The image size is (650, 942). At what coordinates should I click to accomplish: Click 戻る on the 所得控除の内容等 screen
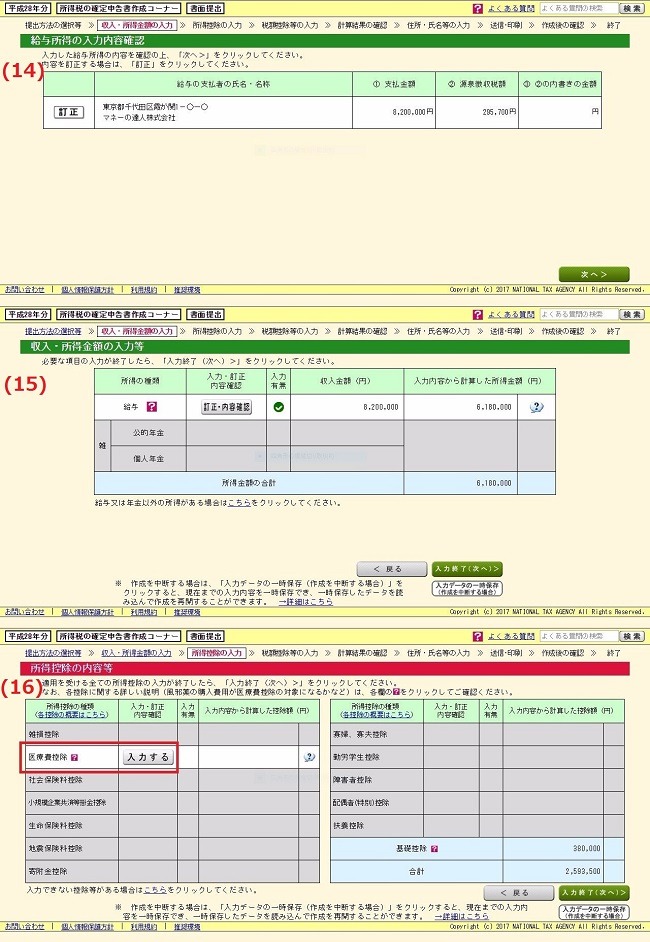(x=520, y=893)
